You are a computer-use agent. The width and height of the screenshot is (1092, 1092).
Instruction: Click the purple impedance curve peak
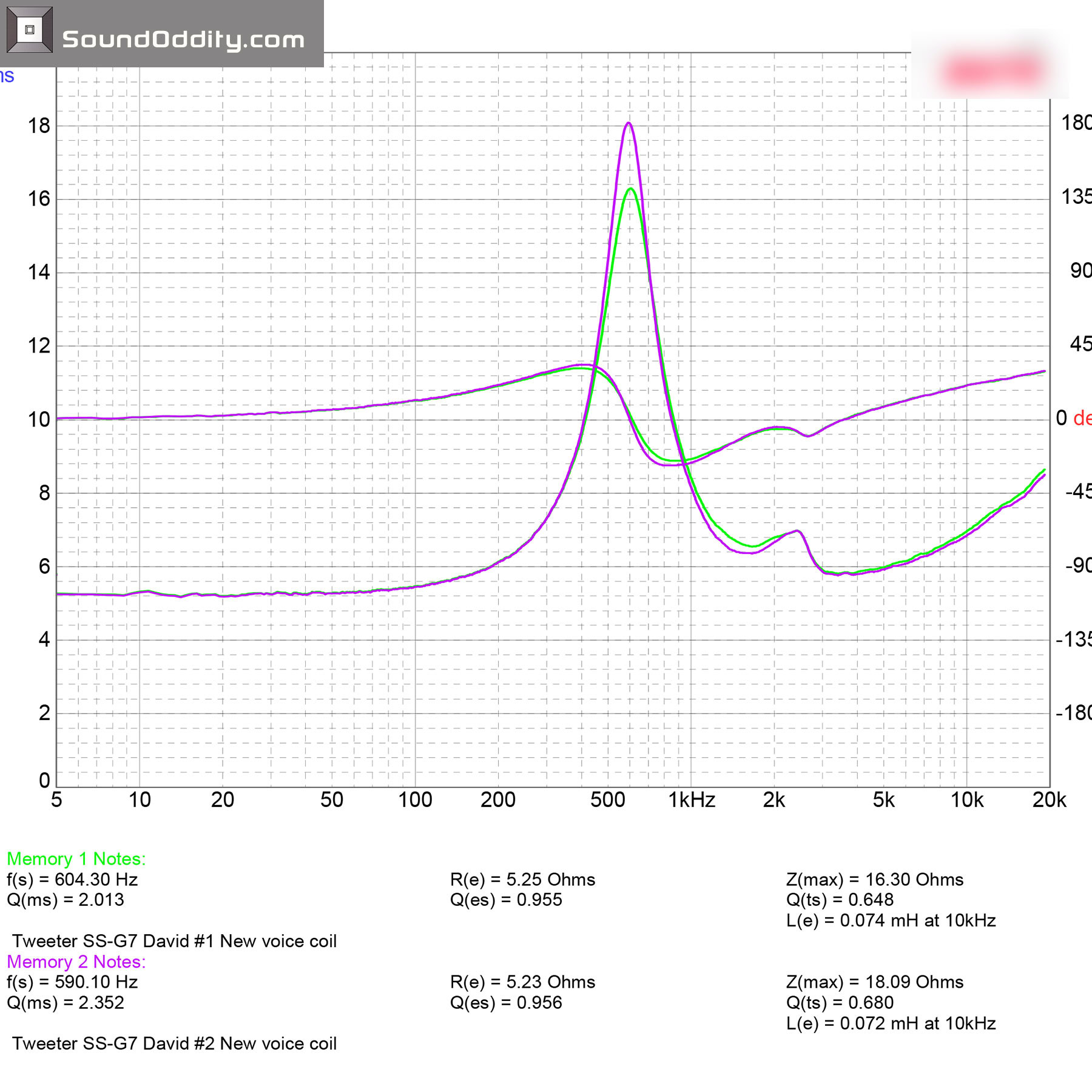click(x=629, y=124)
